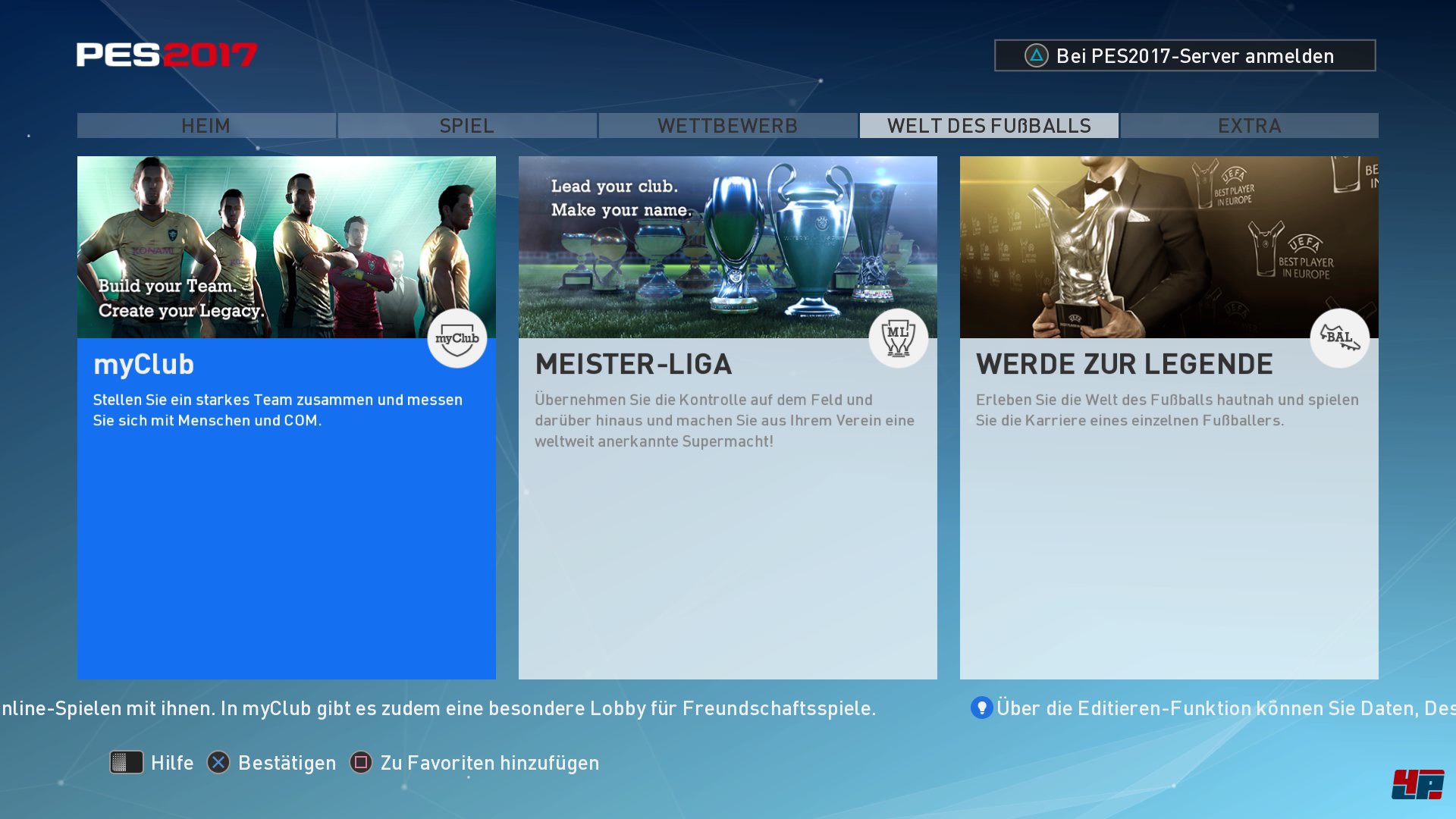Switch to the HEIM tab

point(206,126)
